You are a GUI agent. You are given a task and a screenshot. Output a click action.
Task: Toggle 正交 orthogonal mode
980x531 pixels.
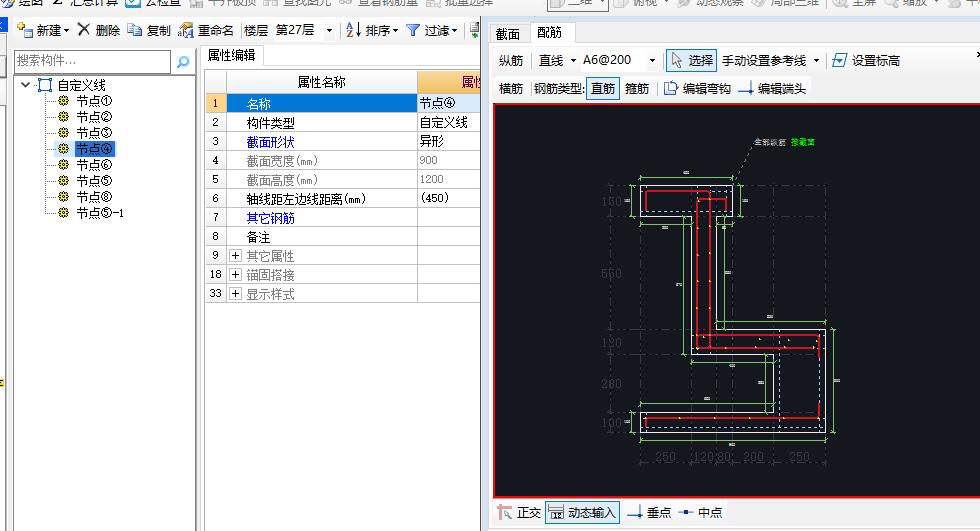click(x=519, y=513)
